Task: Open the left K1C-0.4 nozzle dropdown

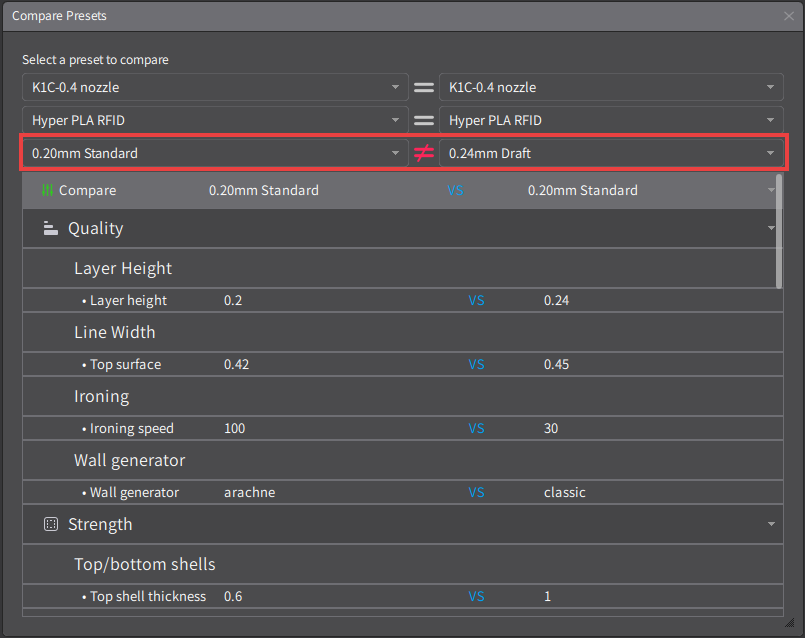Action: pyautogui.click(x=215, y=87)
